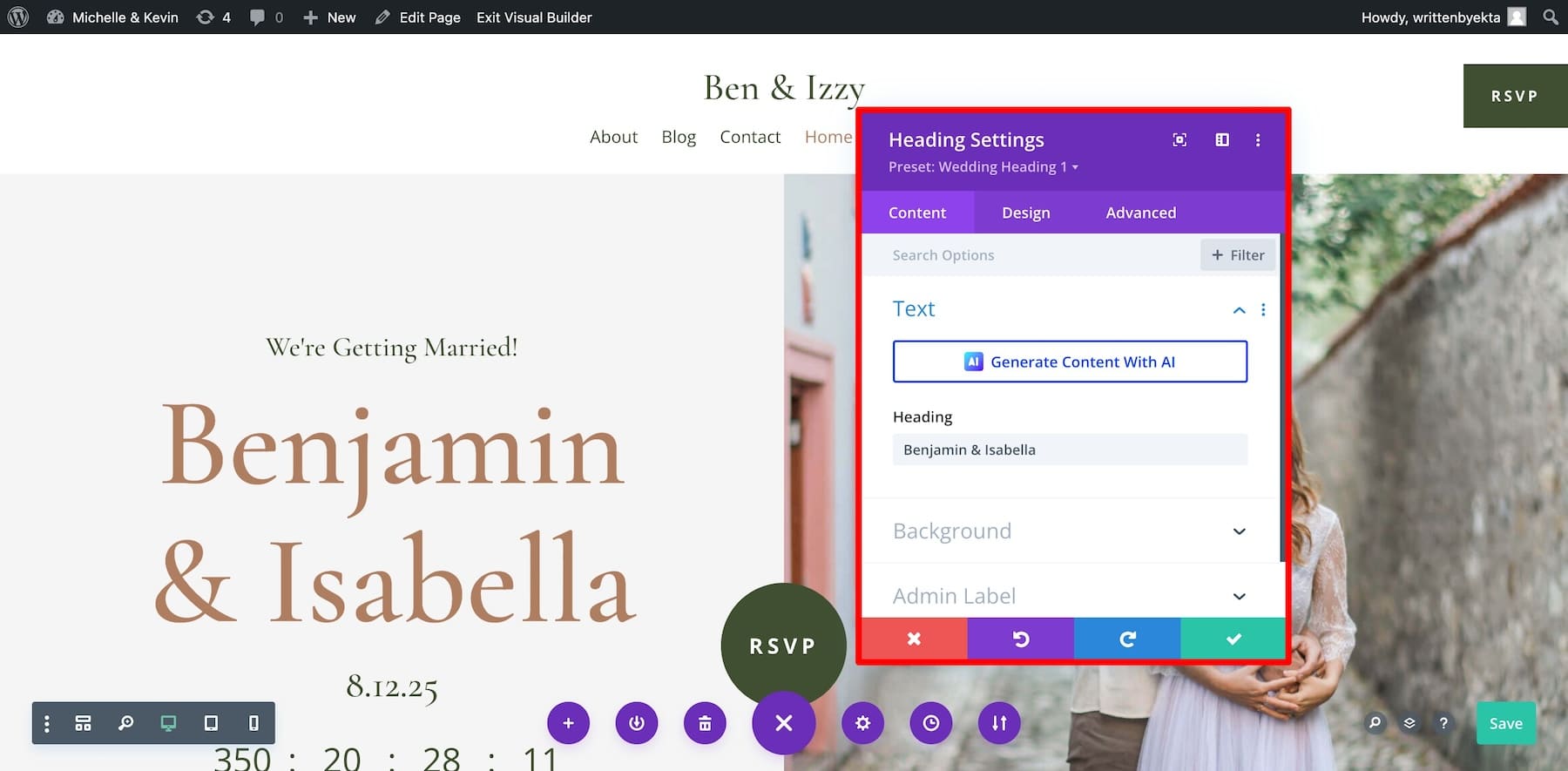Screen dimensions: 1568x771
Task: Snap settings modal to sidebar icon
Action: pos(1222,140)
